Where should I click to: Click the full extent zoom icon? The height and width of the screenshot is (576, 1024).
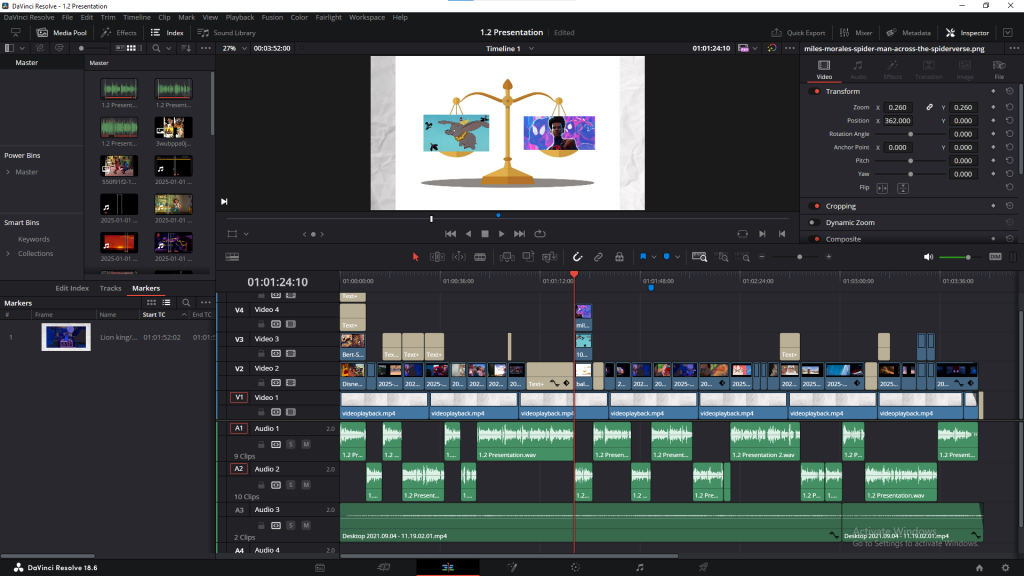[699, 257]
